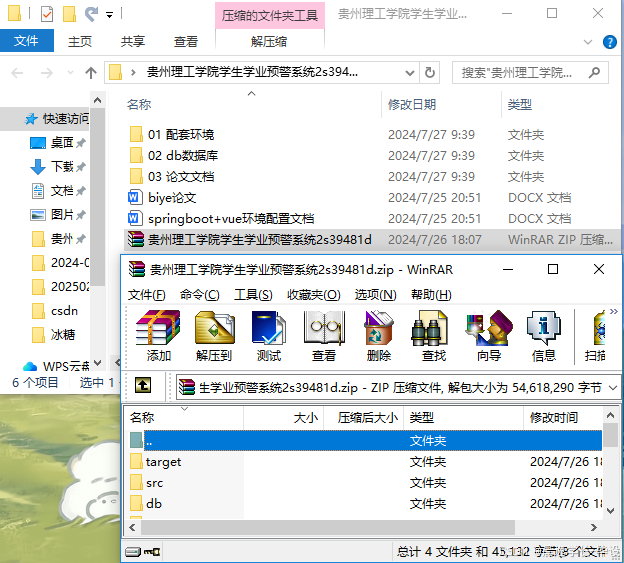The width and height of the screenshot is (624, 563).
Task: Click the Extract To (解压到) toolbar icon
Action: point(214,336)
